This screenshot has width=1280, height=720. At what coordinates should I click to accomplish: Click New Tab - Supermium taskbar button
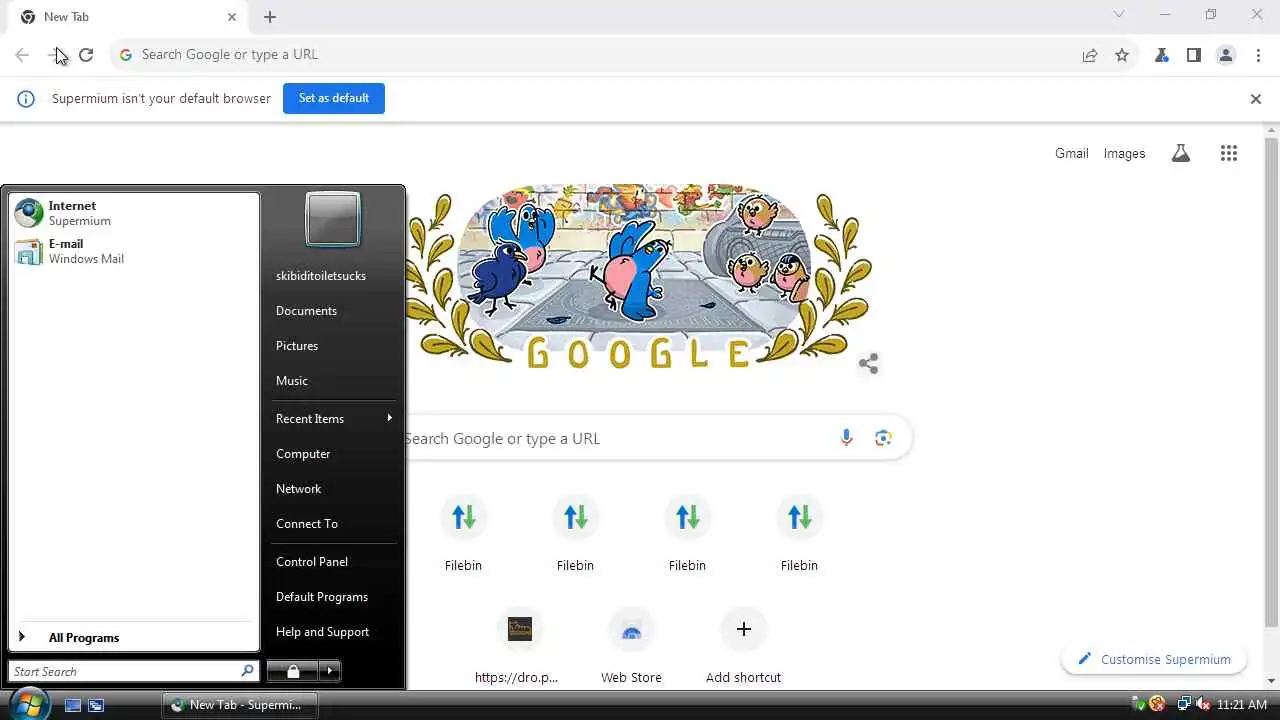coord(240,705)
